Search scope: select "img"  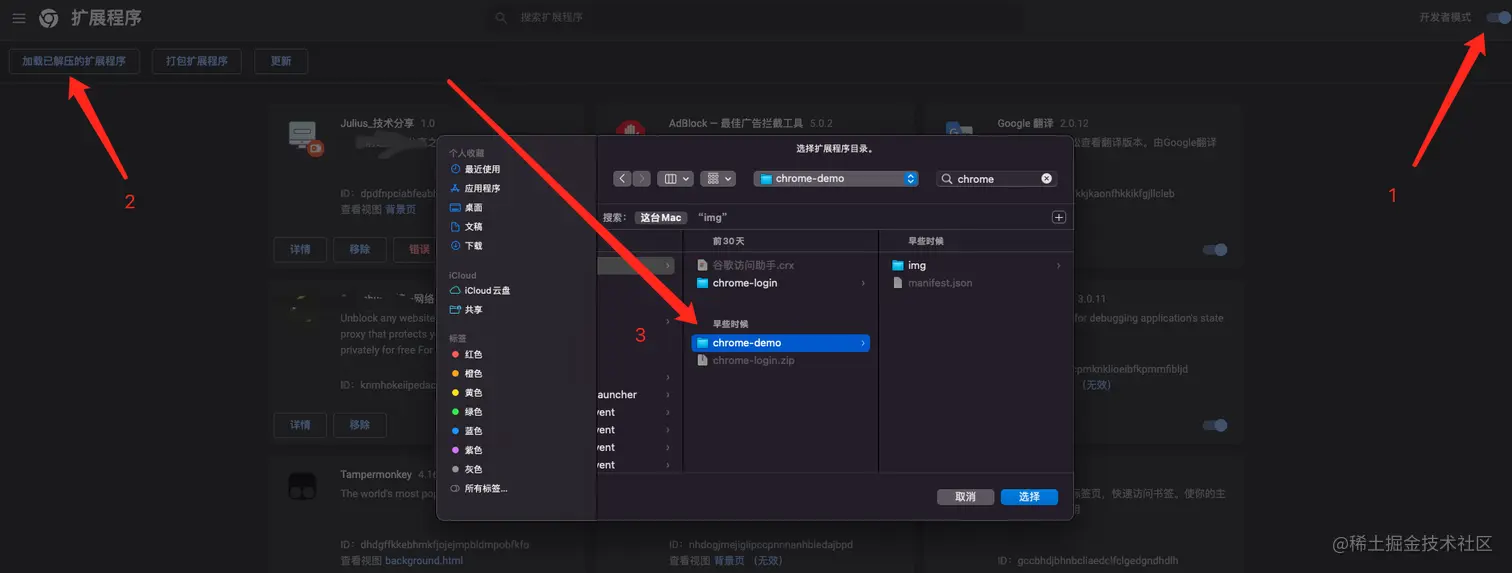pyautogui.click(x=713, y=217)
